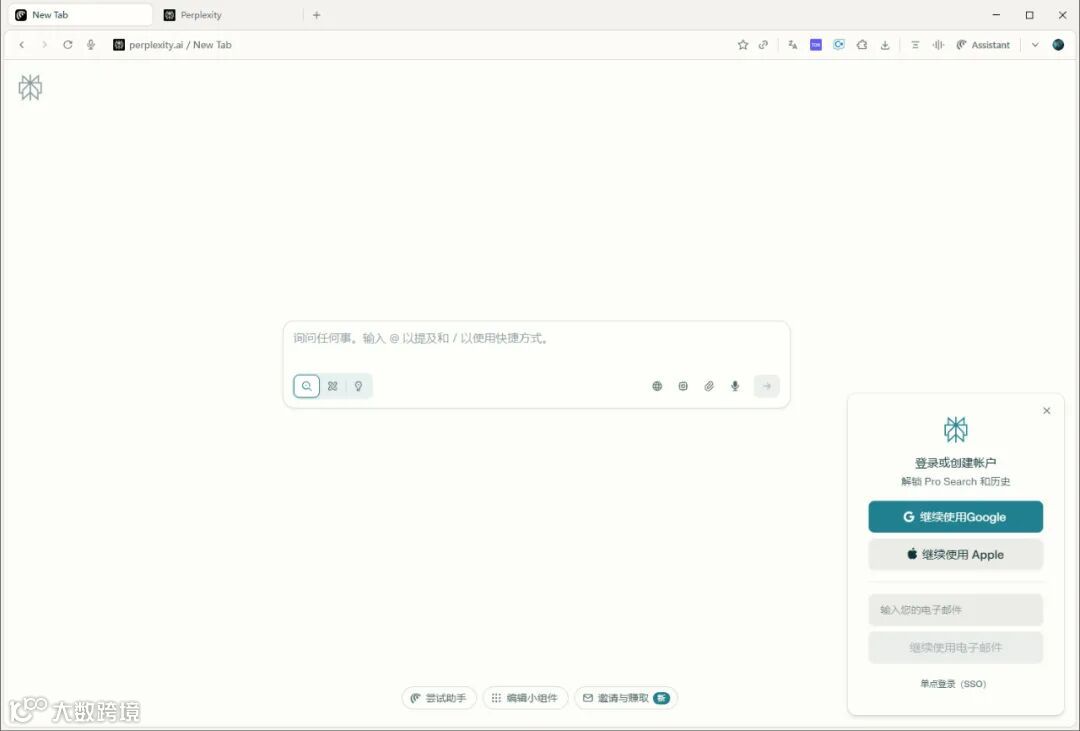1080x731 pixels.
Task: Reload the page
Action: tap(68, 45)
